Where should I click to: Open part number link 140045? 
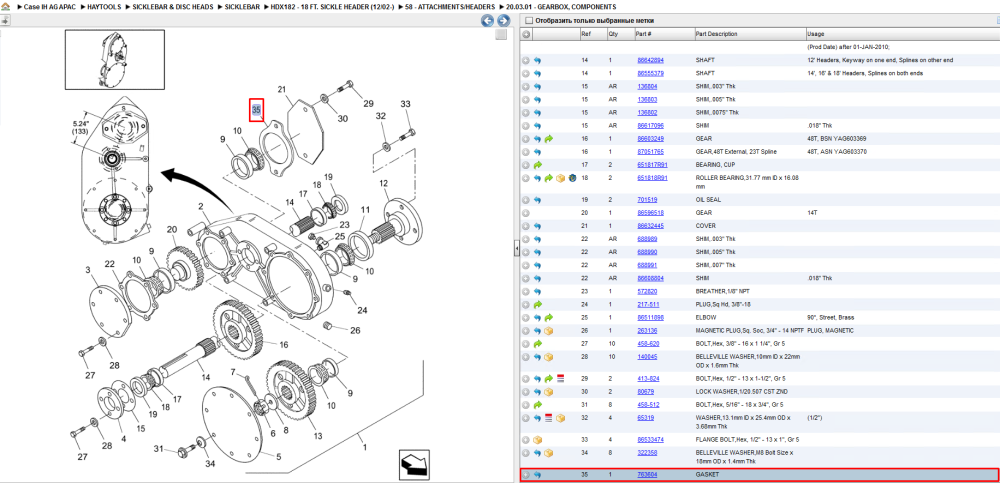tap(647, 357)
